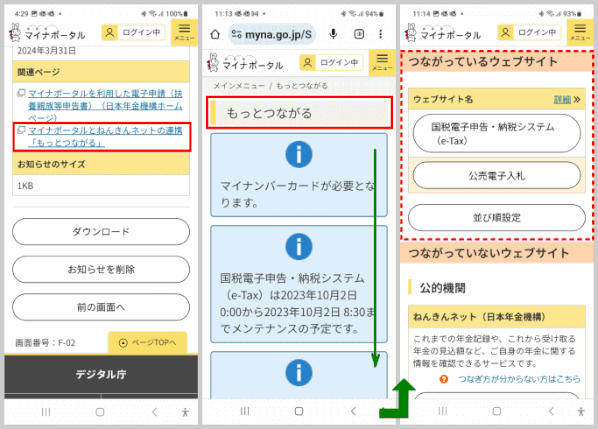The image size is (598, 429).
Task: Open hamburger menu in middle phone screen
Action: point(382,62)
